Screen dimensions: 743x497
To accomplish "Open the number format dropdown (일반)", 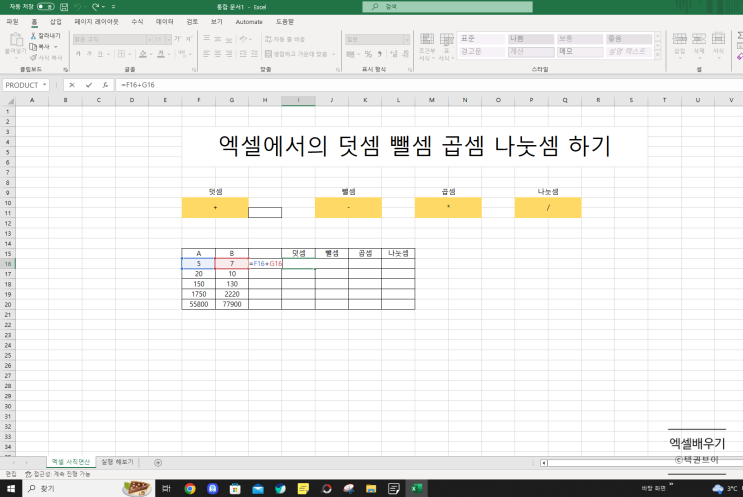I will coord(407,39).
